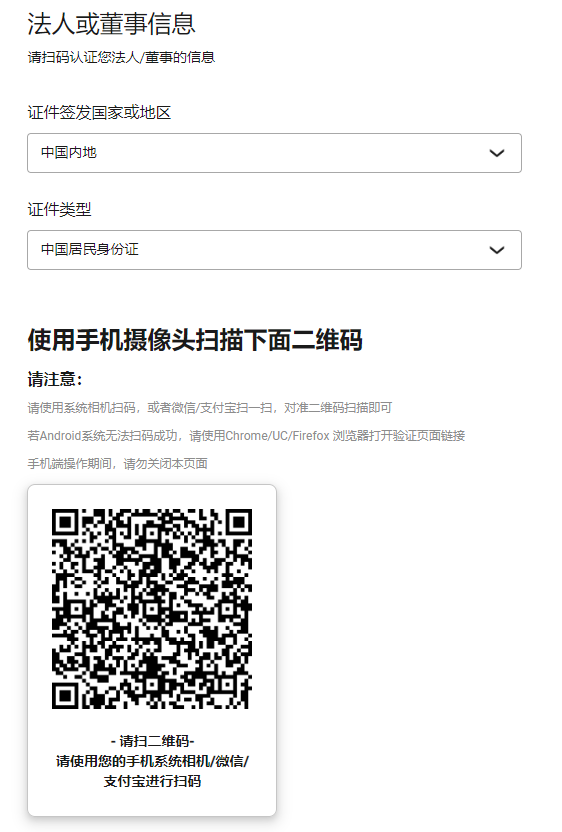Screen dimensions: 562x832
Task: Open the 证件签发国家或地区 dropdown showing 中国内地
Action: (x=274, y=153)
